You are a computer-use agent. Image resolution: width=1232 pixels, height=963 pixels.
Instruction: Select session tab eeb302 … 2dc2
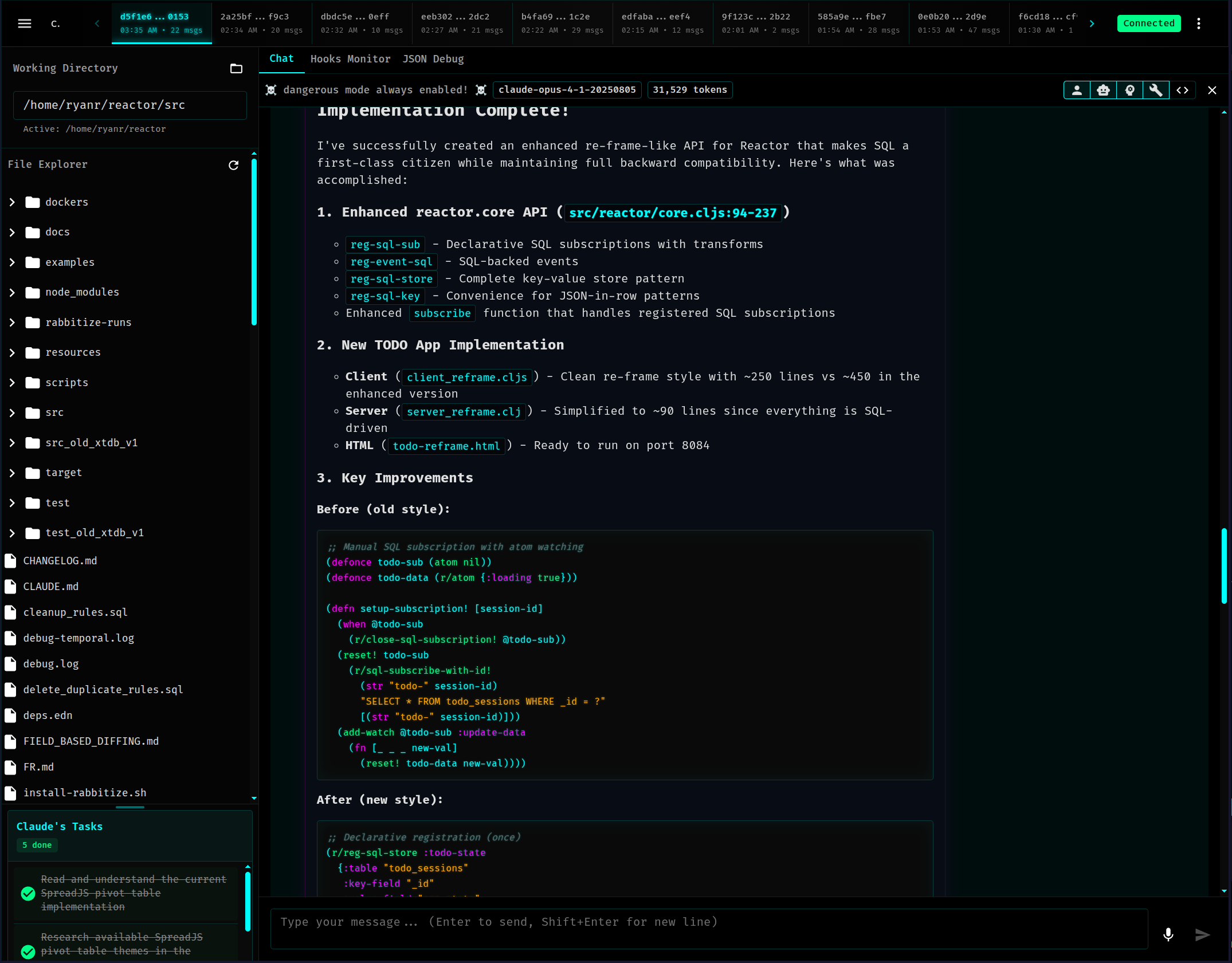tap(462, 23)
